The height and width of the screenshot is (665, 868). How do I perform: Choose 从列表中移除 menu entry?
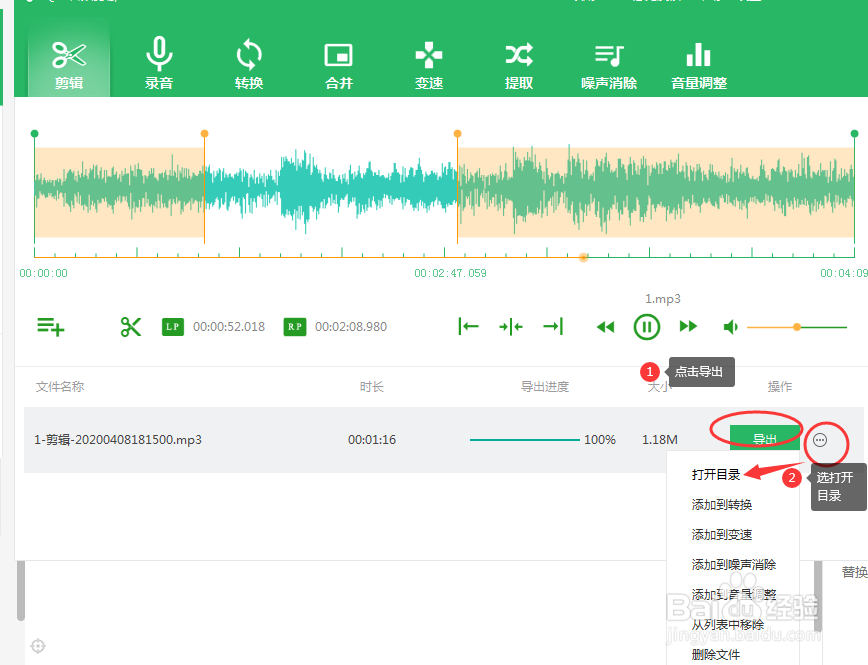727,624
